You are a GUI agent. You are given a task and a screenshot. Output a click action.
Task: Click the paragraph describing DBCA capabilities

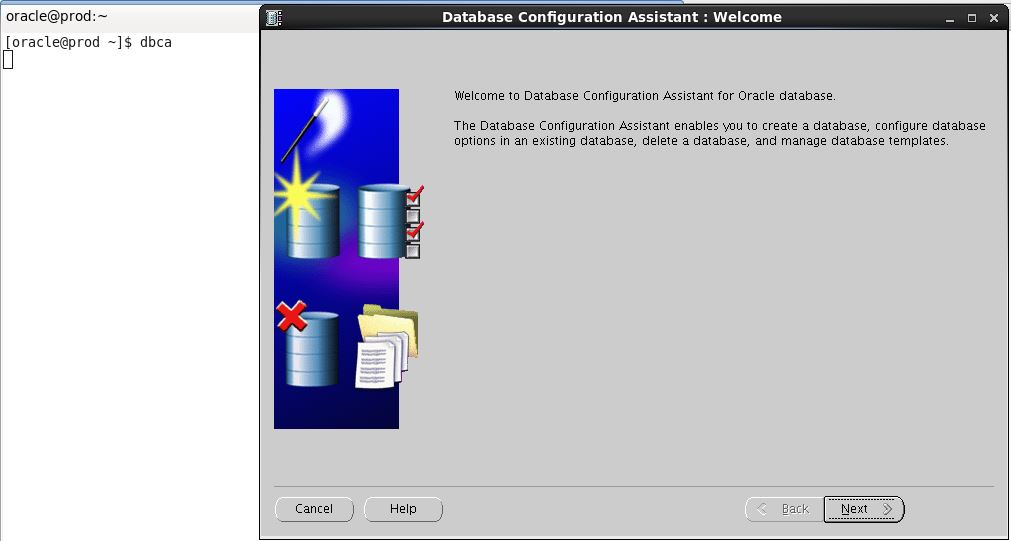[720, 133]
